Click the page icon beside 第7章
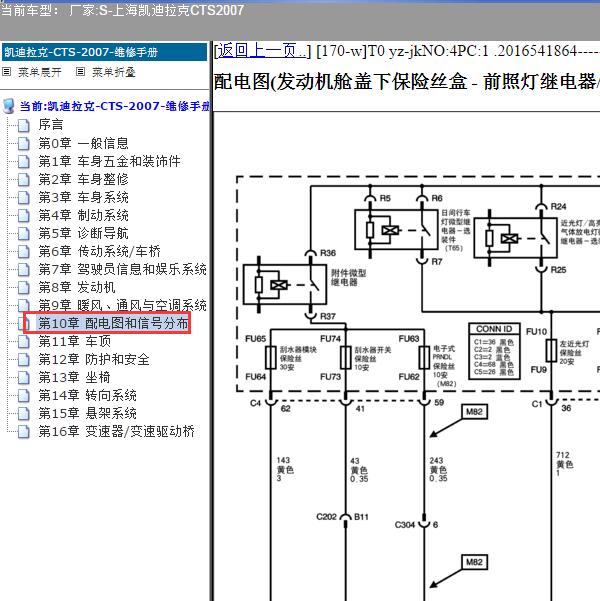 [24, 269]
